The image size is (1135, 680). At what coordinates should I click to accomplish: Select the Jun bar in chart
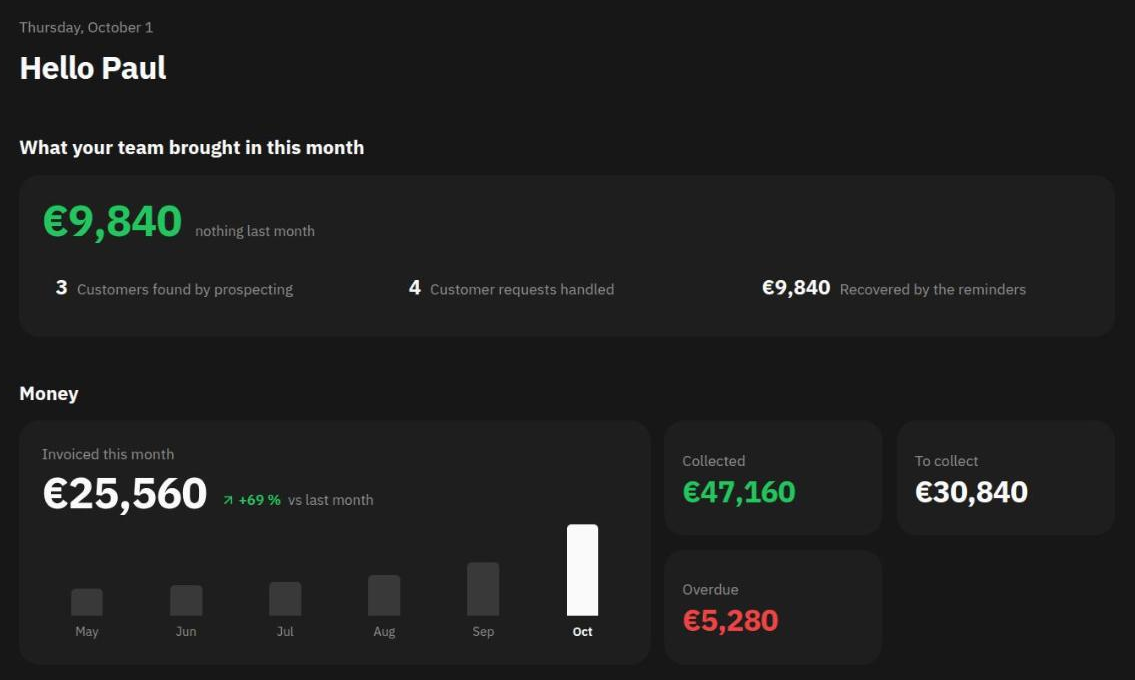186,600
